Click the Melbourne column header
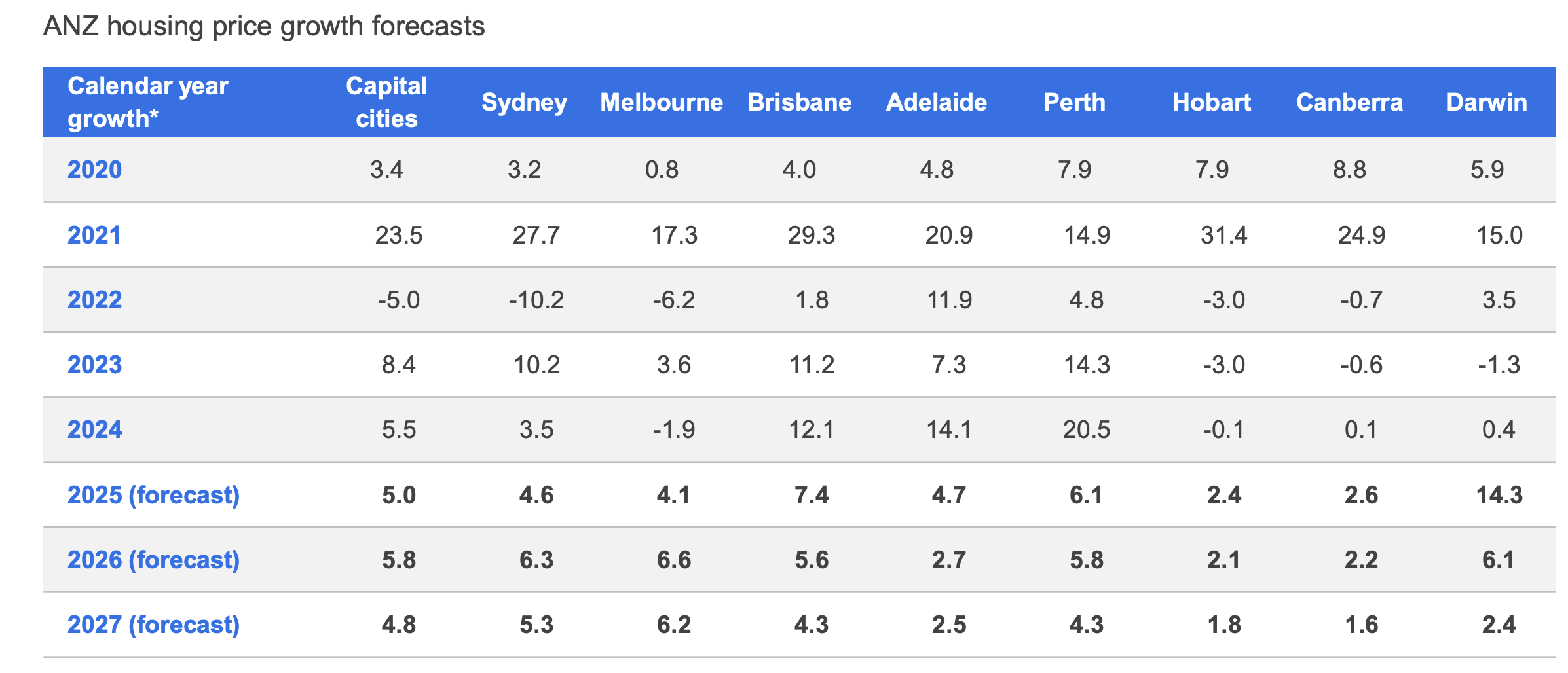This screenshot has height=673, width=1568. (x=662, y=103)
